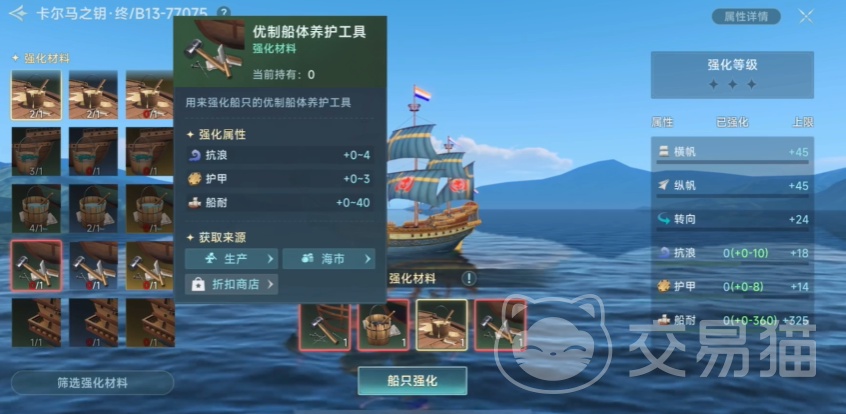Remove the wooden bucket from enhancement slots
Screen dimensions: 846x414
(x=383, y=325)
